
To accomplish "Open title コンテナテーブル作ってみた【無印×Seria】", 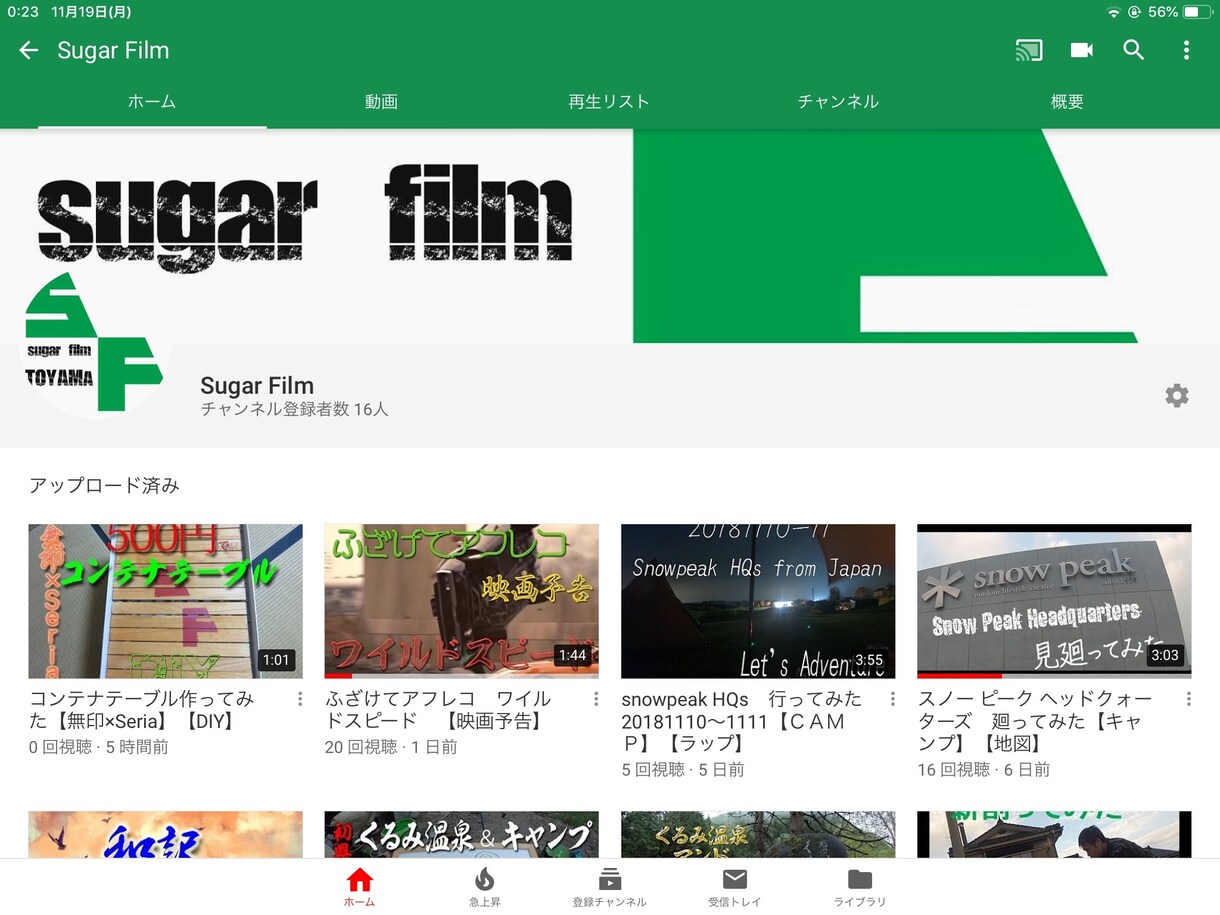I will (141, 709).
